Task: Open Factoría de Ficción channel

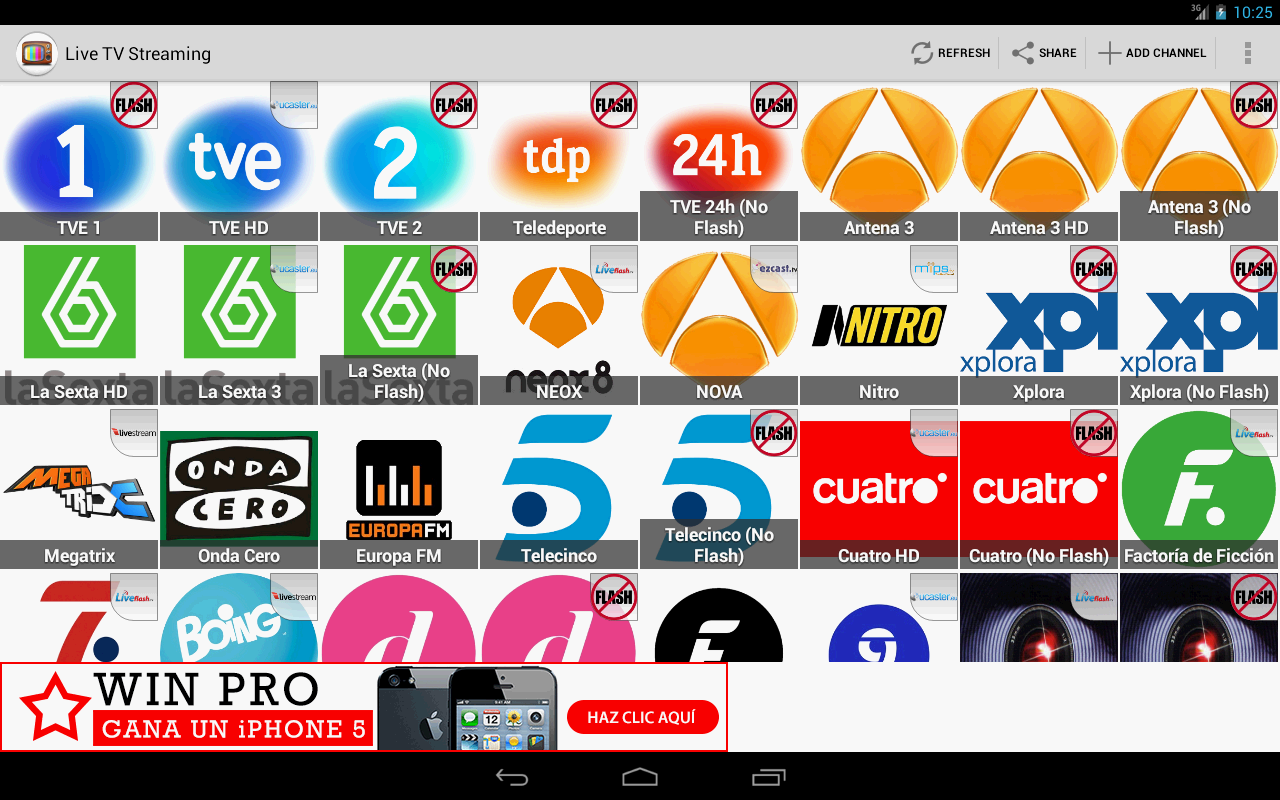Action: click(1199, 489)
